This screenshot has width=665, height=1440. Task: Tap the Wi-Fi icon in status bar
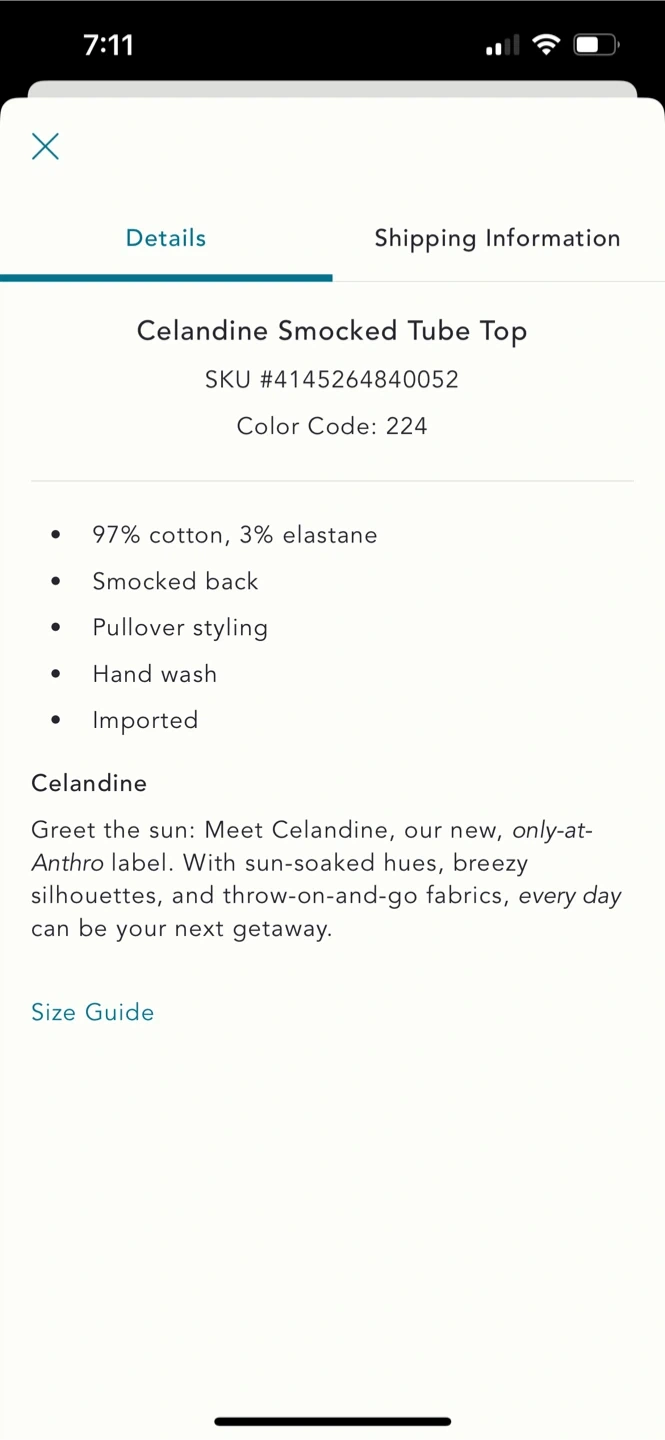tap(546, 45)
